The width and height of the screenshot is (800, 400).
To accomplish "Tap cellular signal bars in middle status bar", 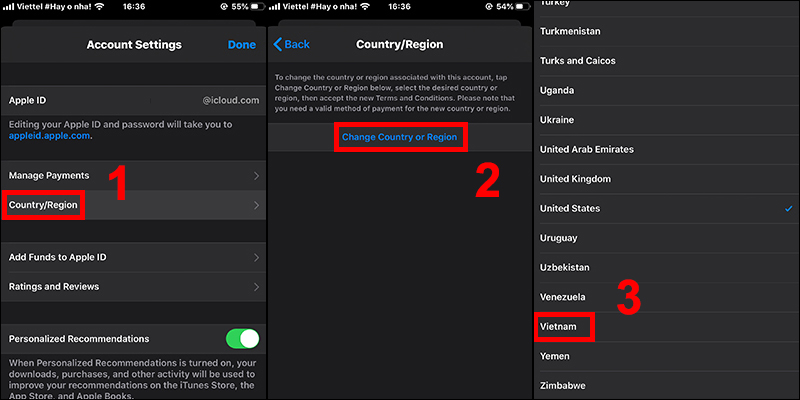I will 274,7.
